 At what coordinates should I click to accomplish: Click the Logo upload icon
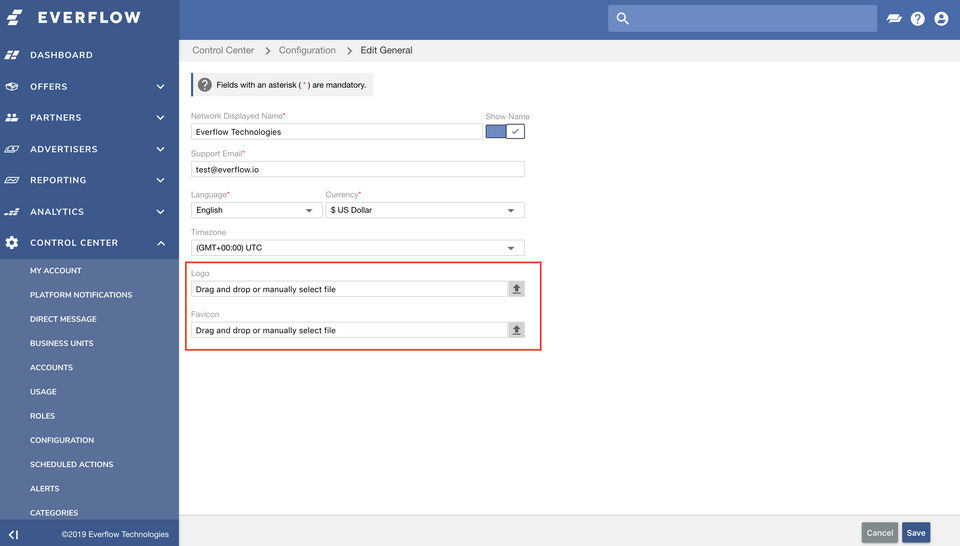point(516,289)
